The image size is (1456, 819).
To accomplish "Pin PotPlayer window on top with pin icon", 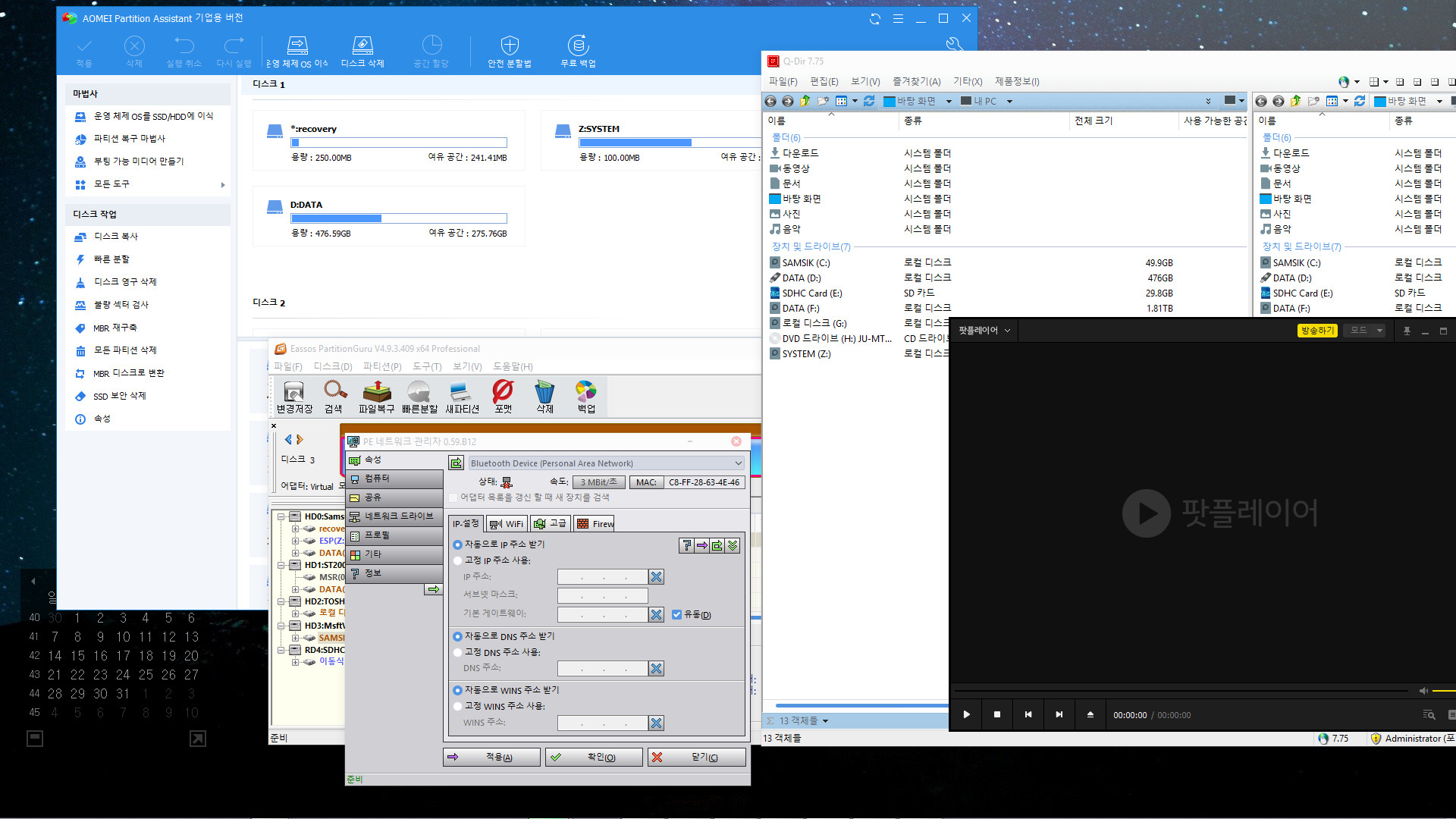I will pyautogui.click(x=1407, y=331).
